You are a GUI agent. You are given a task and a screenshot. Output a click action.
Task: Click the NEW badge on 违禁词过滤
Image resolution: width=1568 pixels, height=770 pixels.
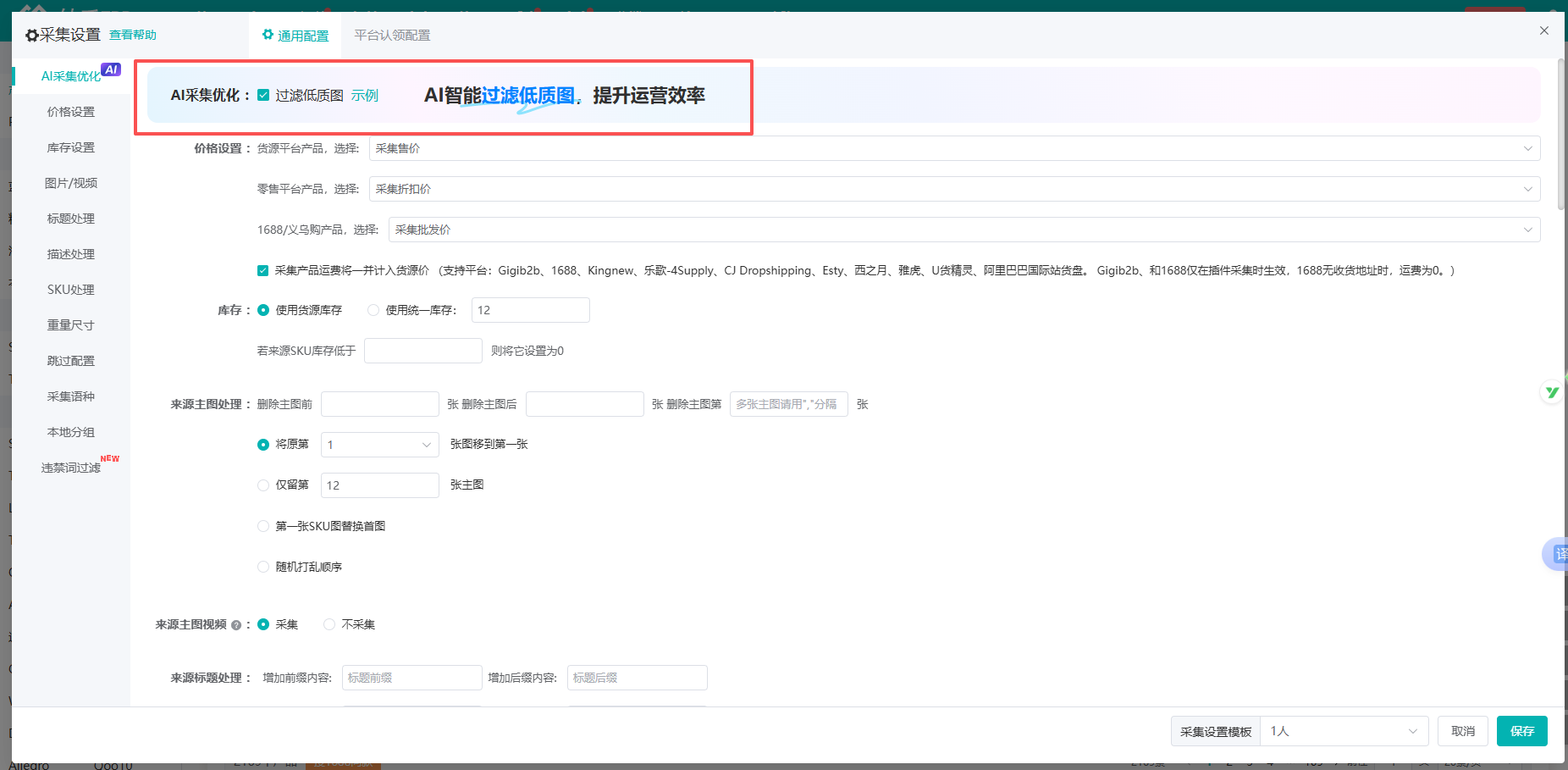pos(108,457)
